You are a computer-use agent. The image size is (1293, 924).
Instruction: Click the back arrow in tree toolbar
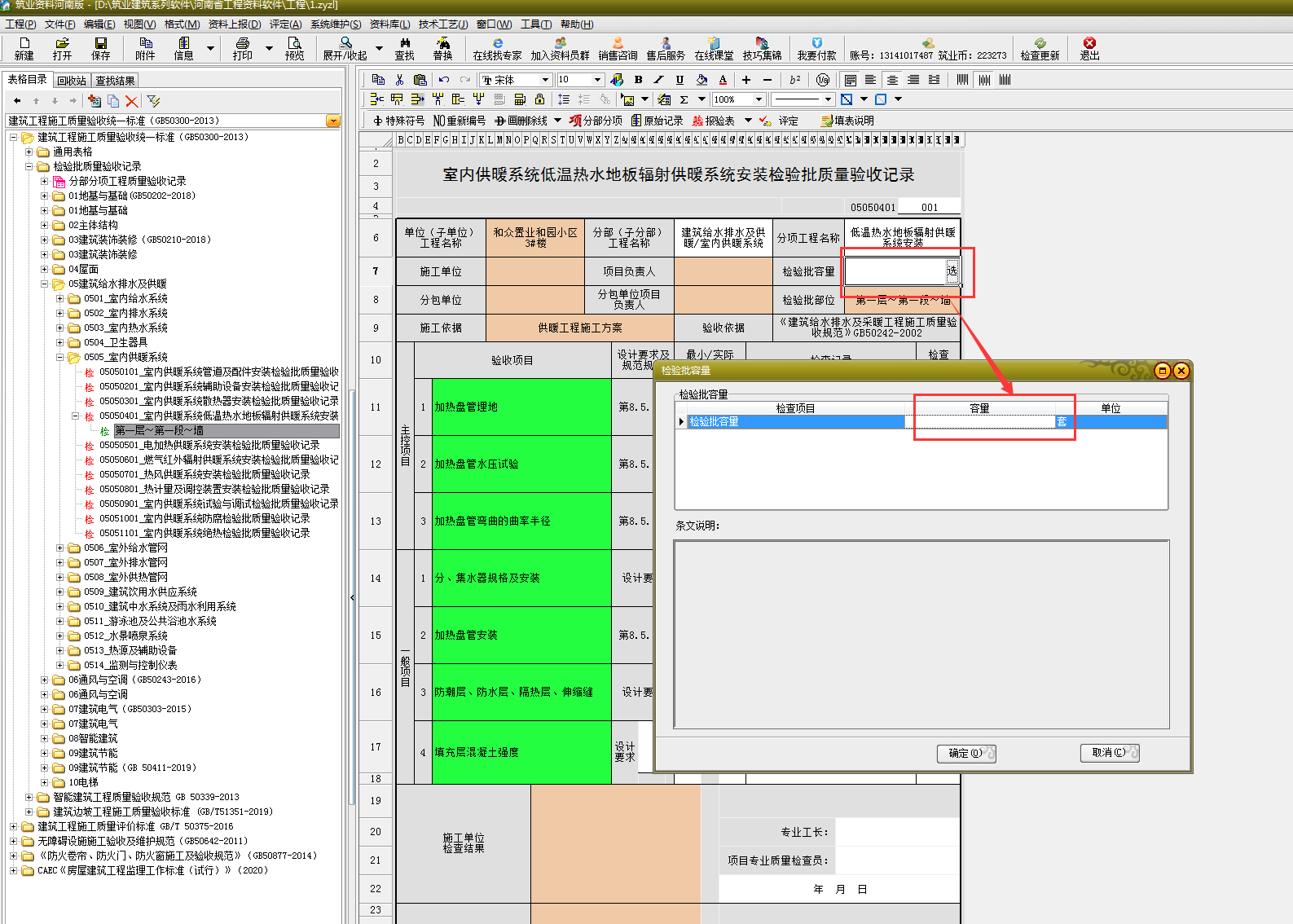point(17,101)
